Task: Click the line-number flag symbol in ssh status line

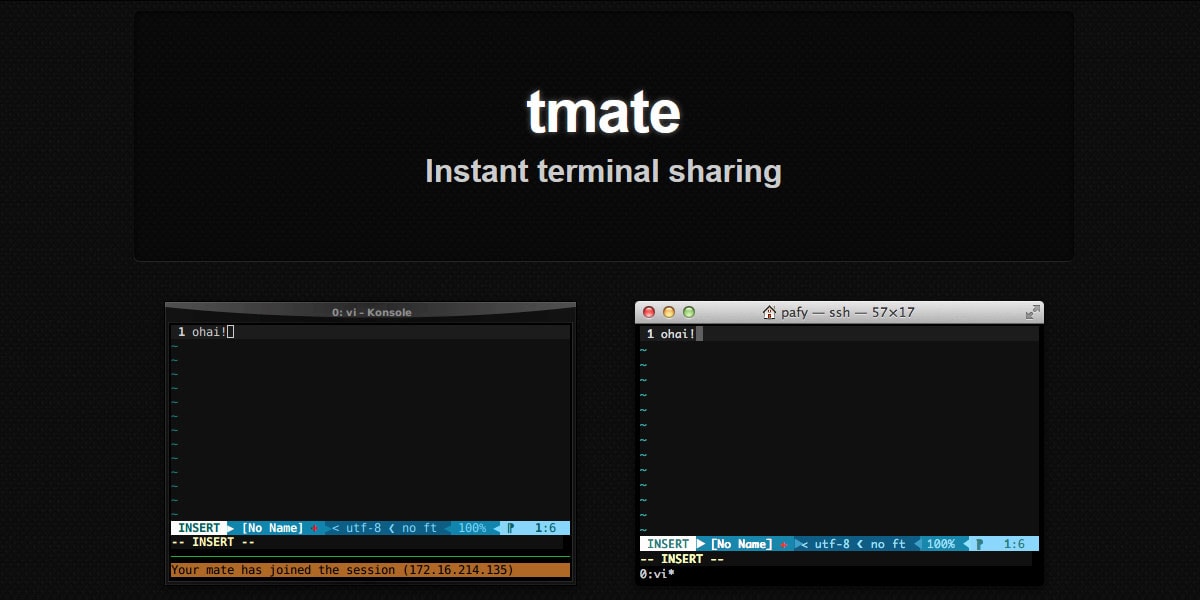Action: click(979, 544)
